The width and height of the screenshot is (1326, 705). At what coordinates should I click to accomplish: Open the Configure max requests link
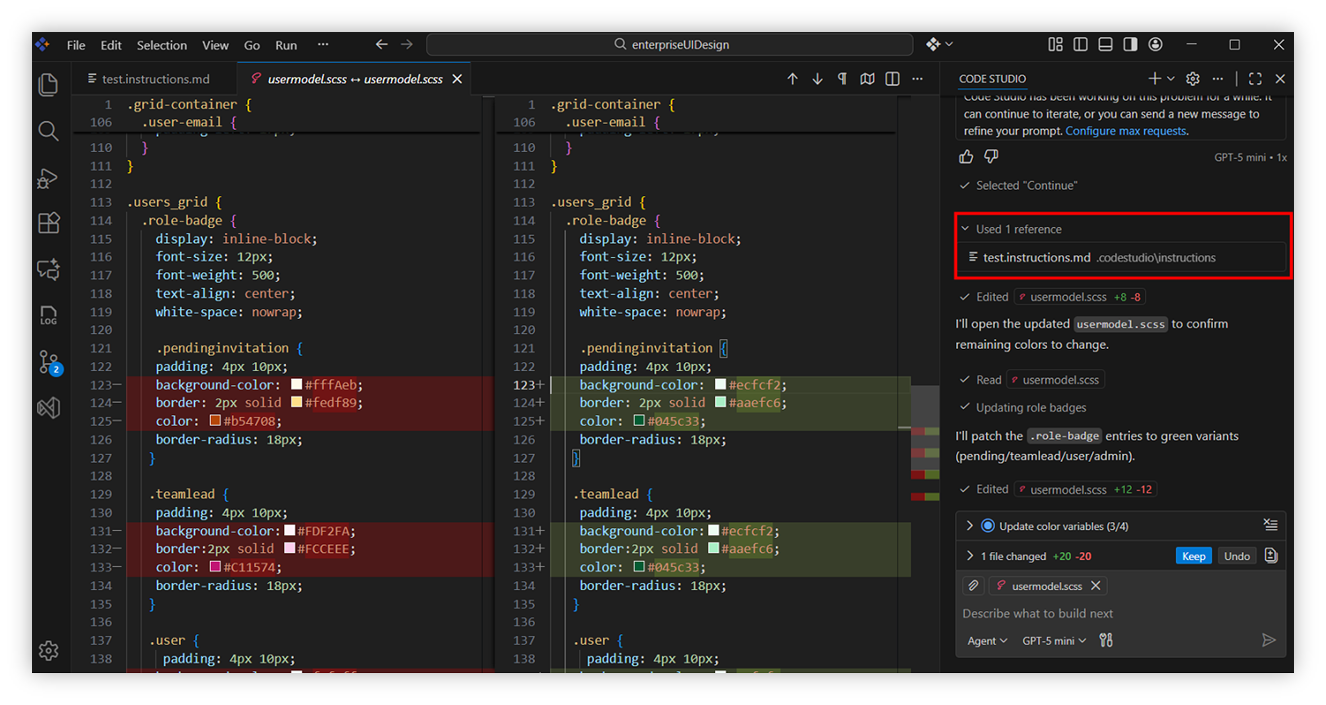(1125, 131)
